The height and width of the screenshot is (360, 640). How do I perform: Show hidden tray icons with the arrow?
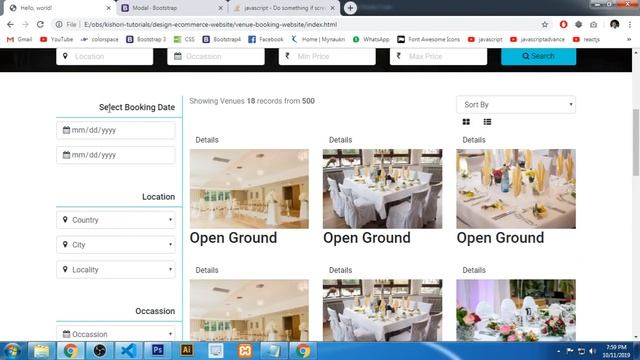558,351
